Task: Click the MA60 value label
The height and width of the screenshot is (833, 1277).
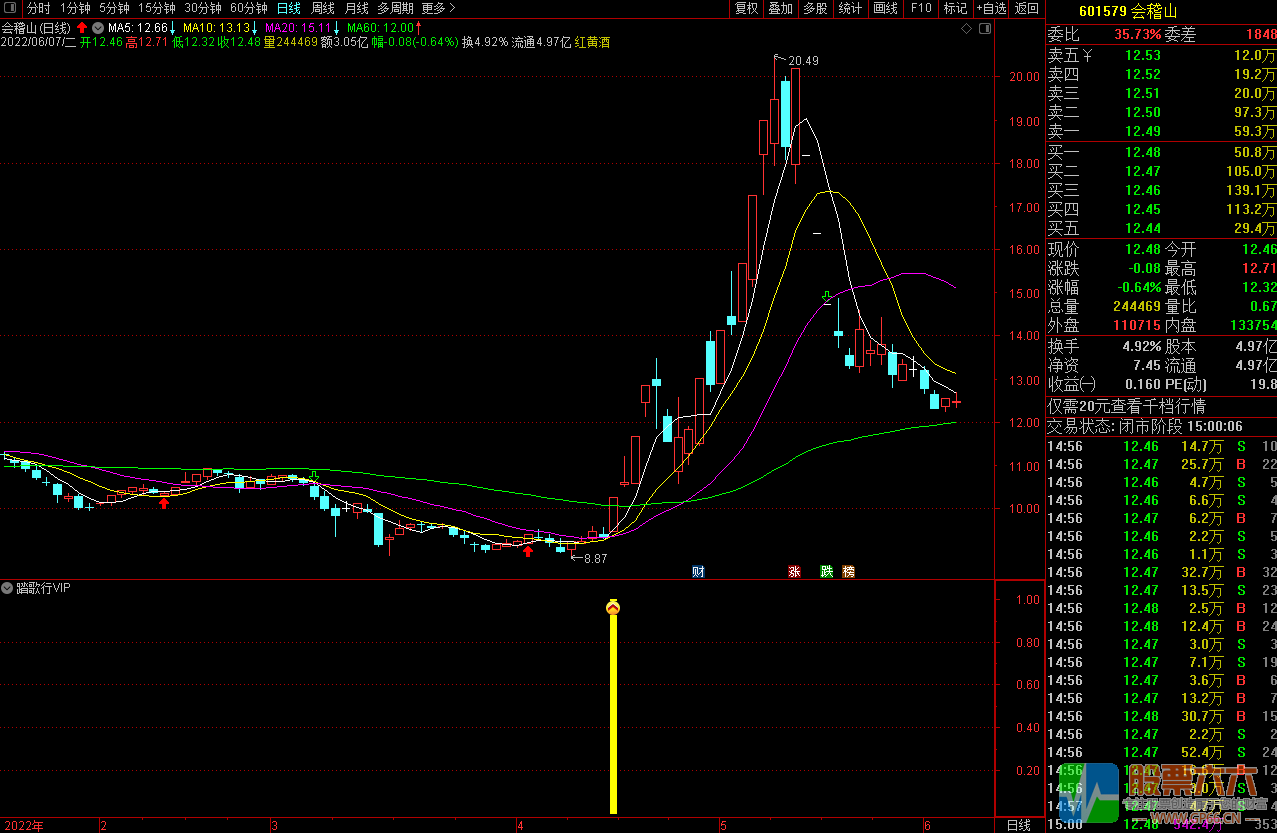Action: pos(383,27)
